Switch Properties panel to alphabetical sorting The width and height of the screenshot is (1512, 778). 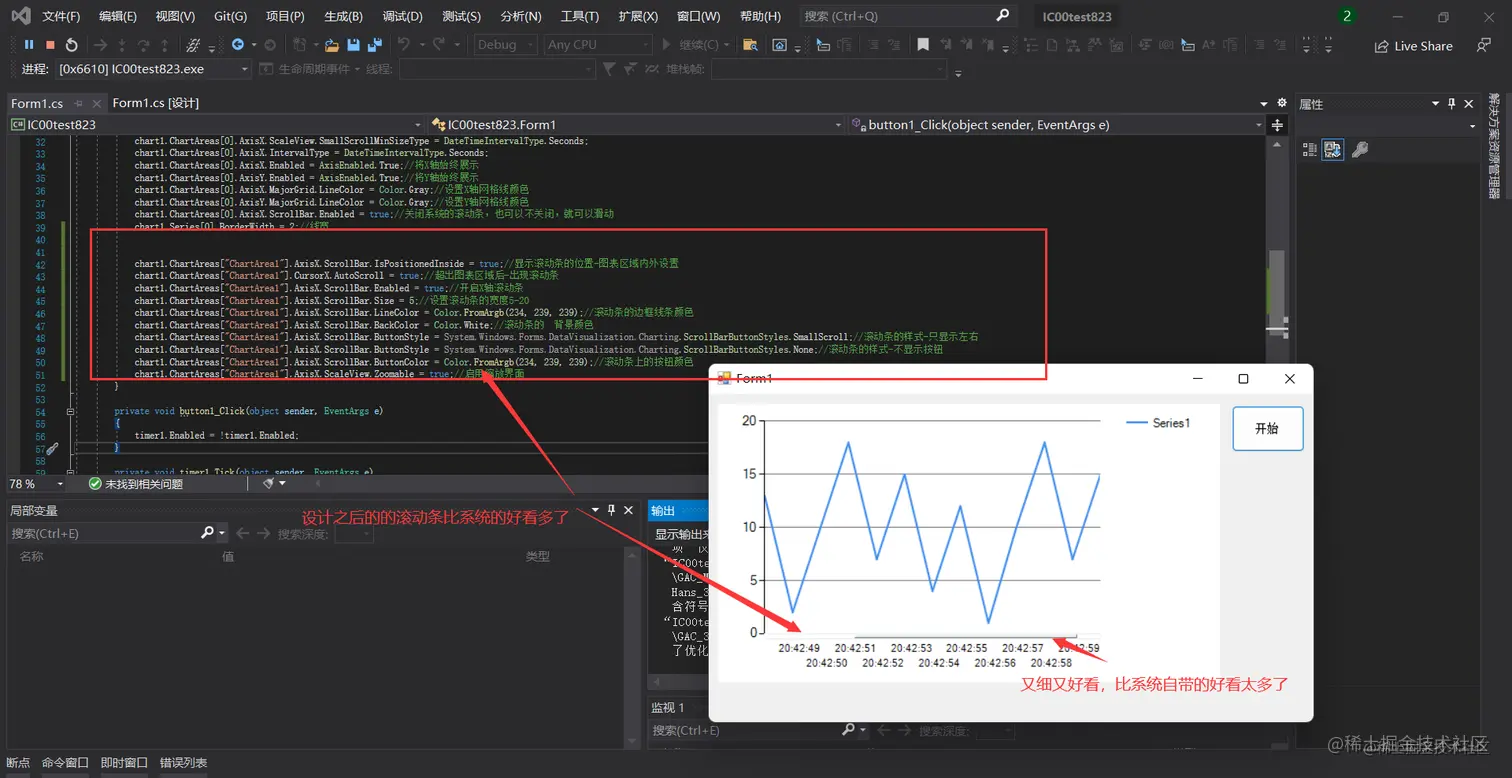coord(1333,149)
